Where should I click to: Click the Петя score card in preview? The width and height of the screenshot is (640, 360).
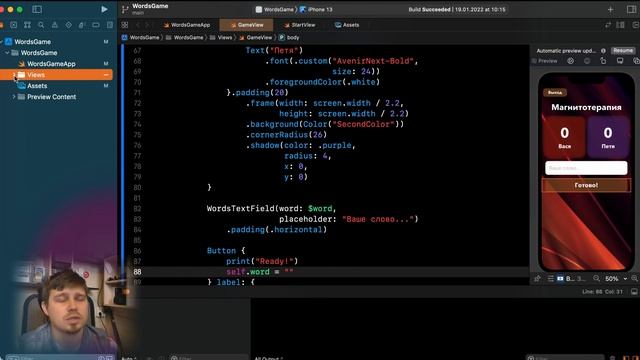(608, 138)
